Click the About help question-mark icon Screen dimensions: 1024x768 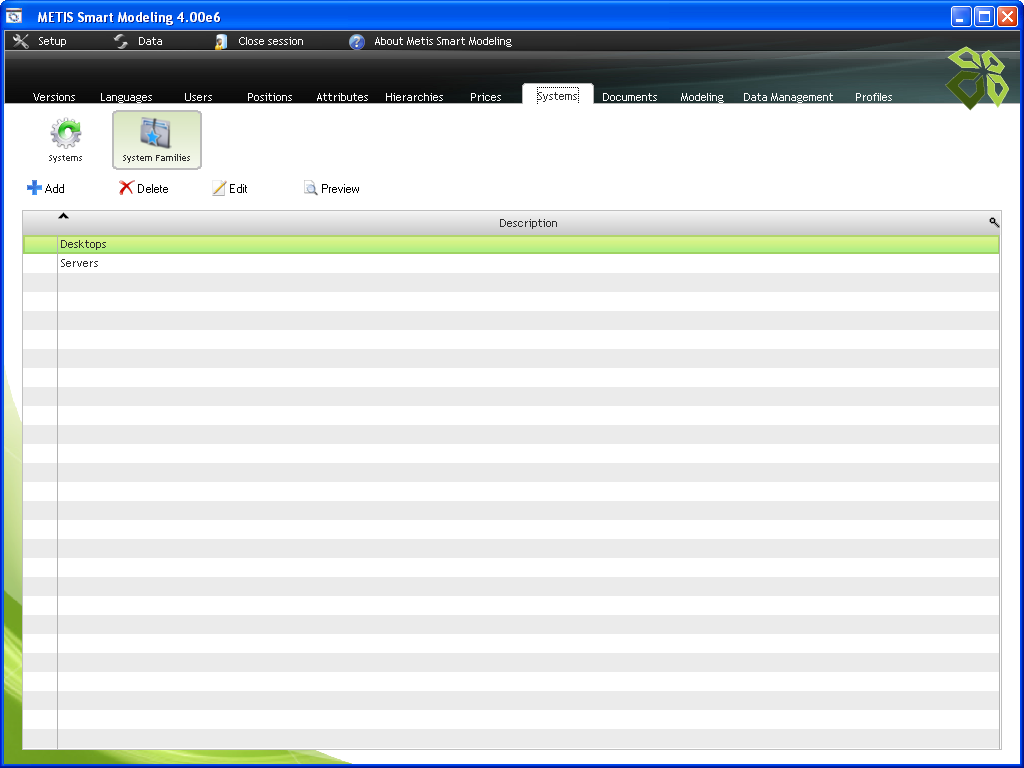pos(357,42)
